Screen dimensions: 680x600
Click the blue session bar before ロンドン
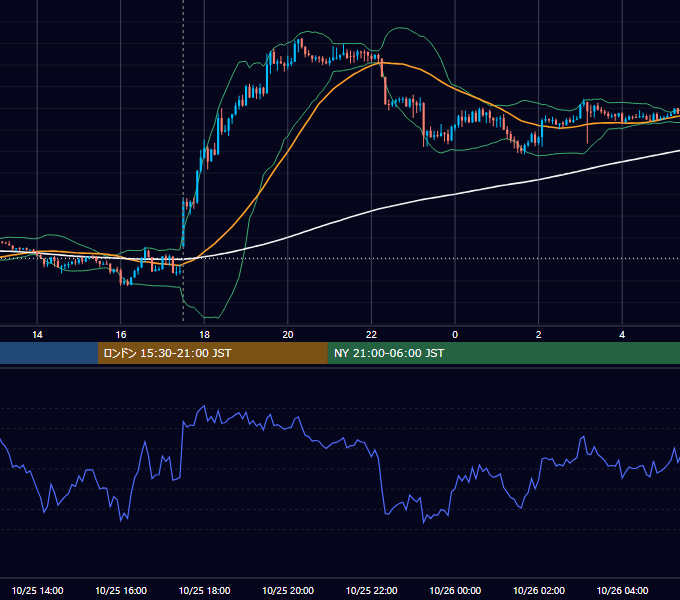click(x=49, y=353)
